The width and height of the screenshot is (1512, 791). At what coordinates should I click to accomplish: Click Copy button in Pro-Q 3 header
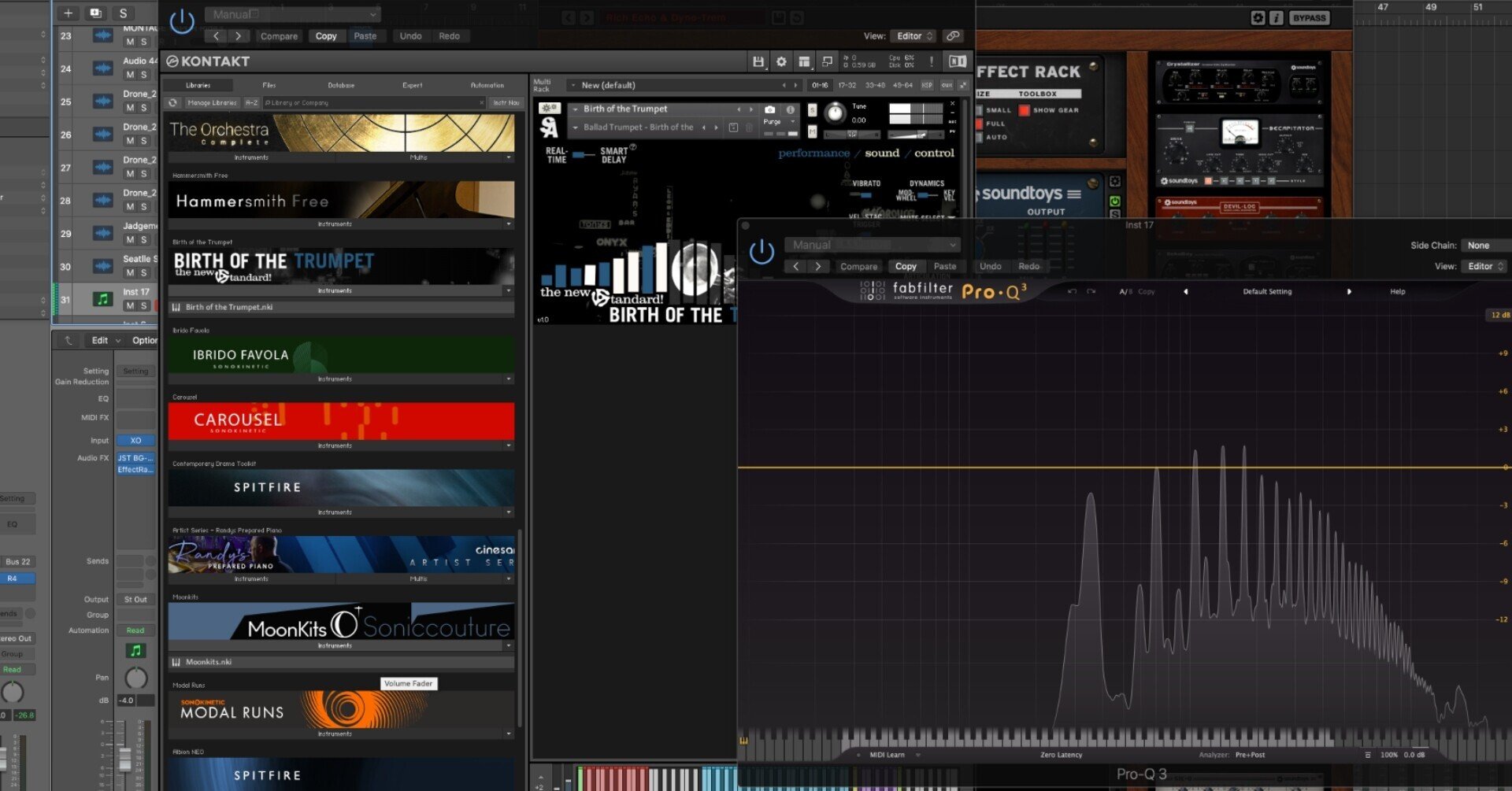906,267
